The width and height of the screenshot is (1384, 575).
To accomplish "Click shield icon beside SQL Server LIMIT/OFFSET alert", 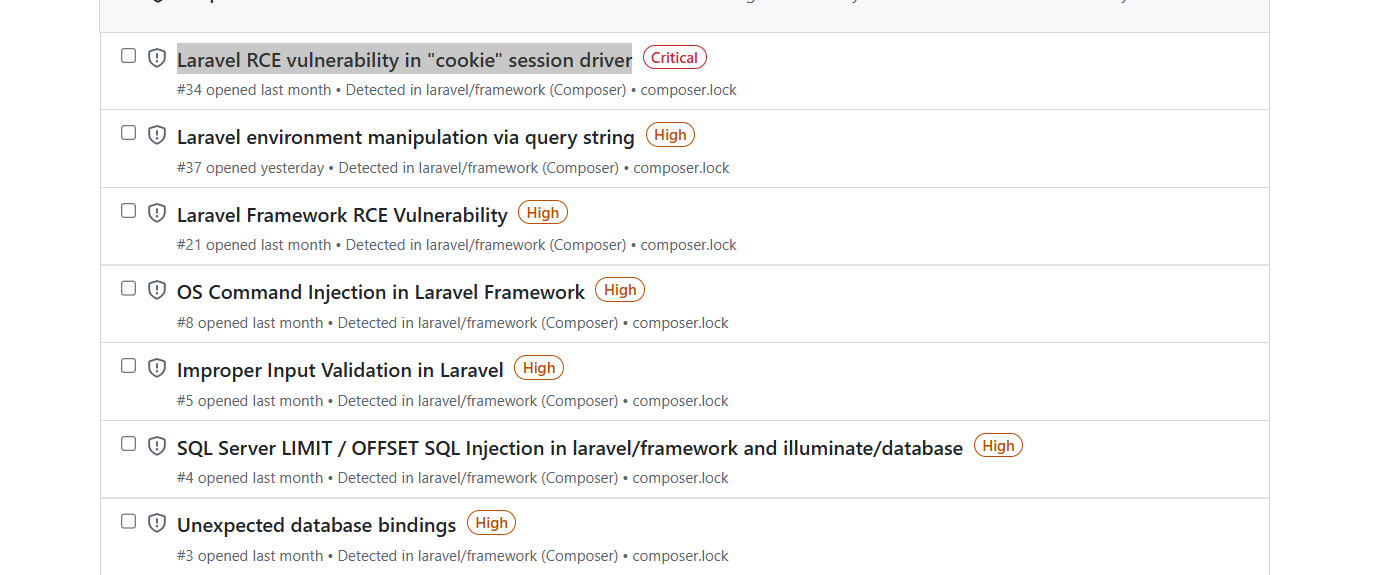I will [157, 446].
